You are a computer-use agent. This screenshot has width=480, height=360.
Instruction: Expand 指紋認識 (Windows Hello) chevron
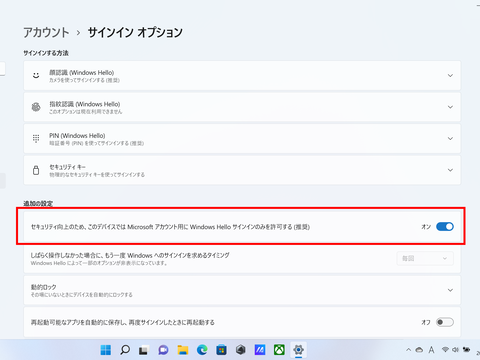pyautogui.click(x=450, y=107)
